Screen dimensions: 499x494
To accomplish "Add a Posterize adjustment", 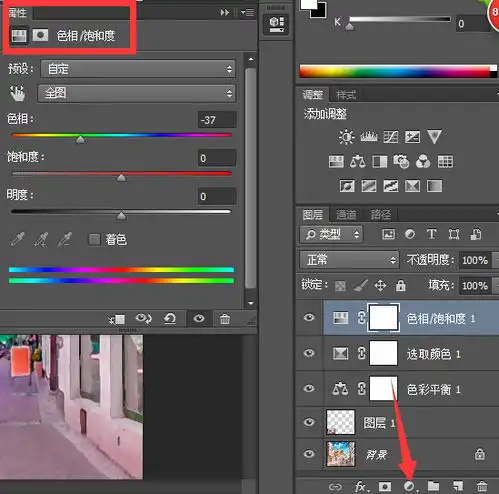I will [x=369, y=186].
